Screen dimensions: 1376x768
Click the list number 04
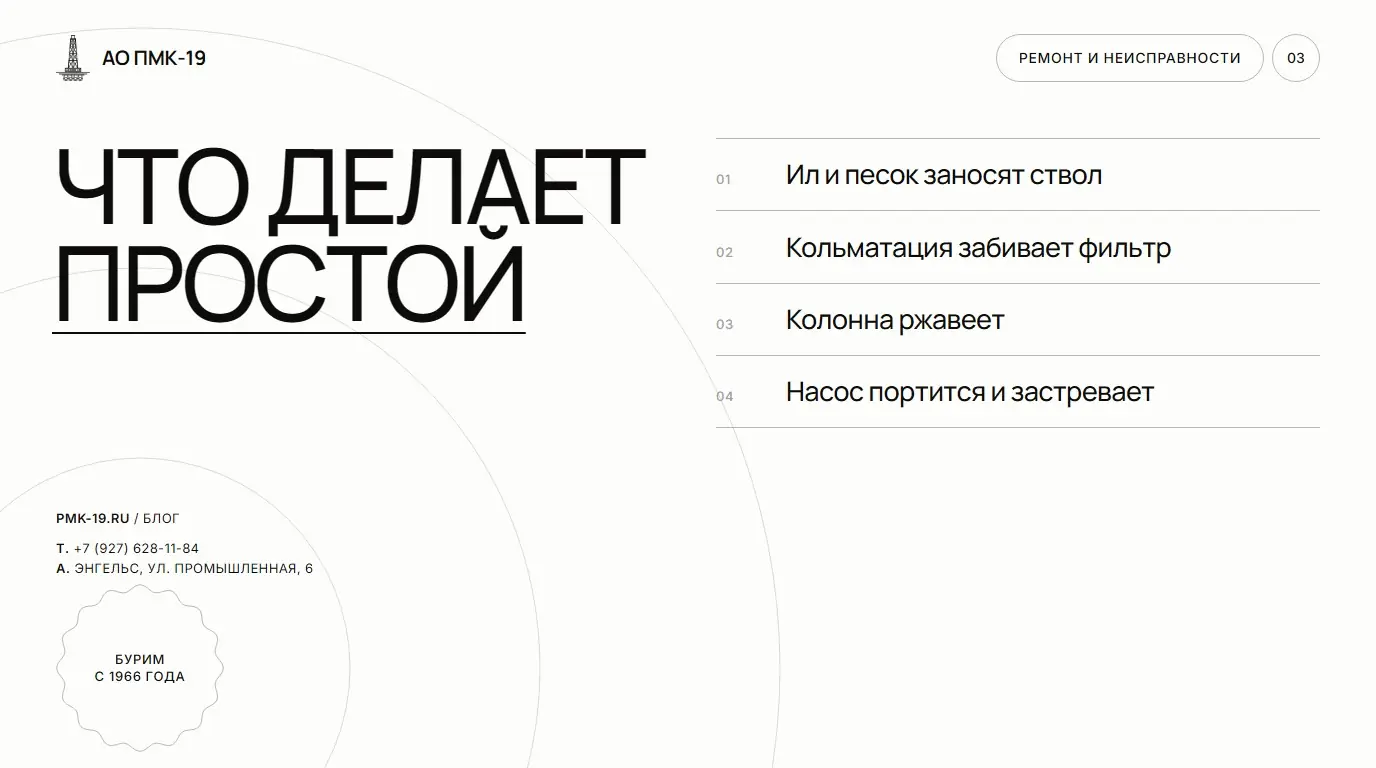pyautogui.click(x=725, y=396)
